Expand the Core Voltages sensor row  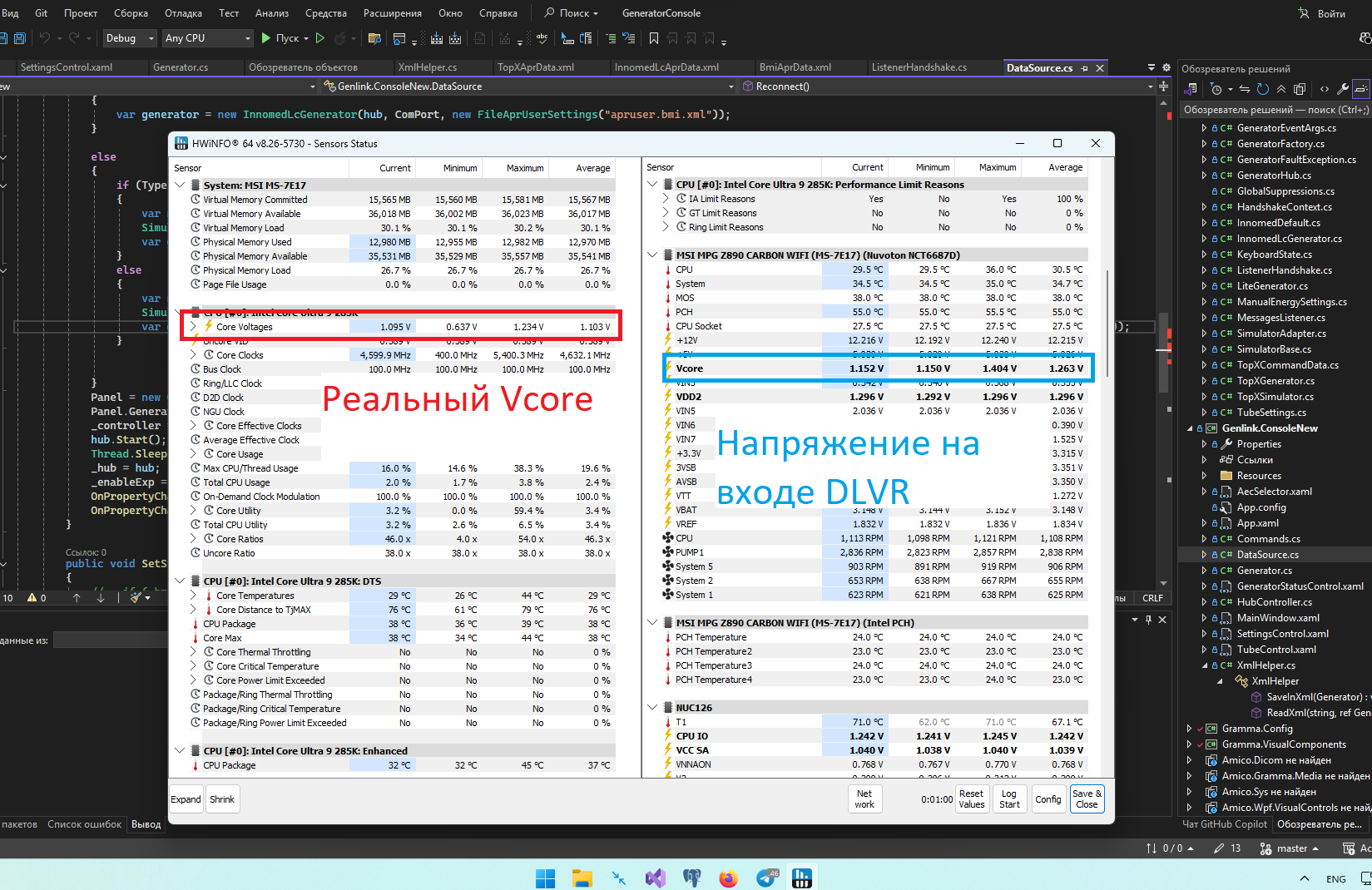pos(194,327)
